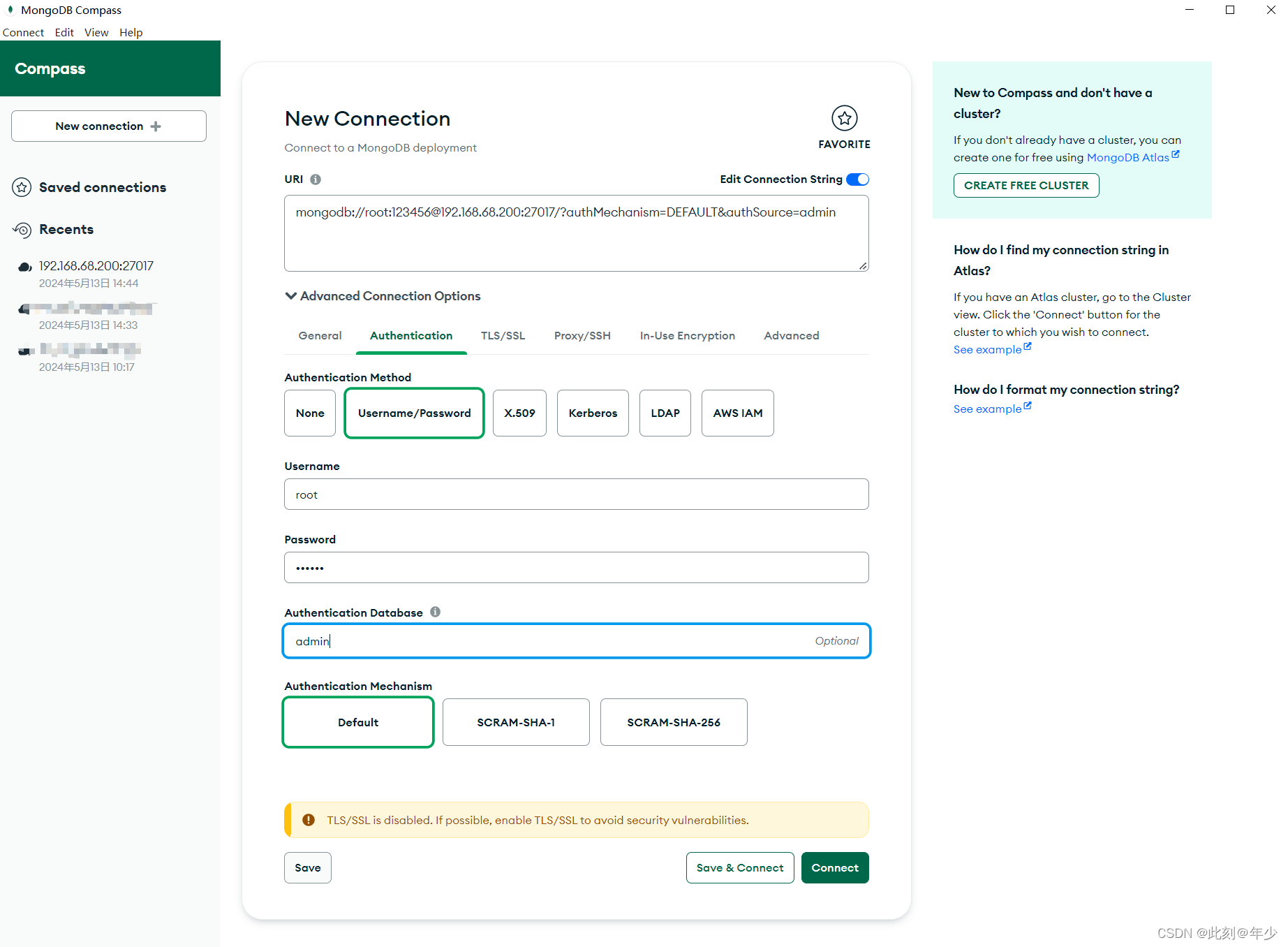The image size is (1288, 947).
Task: Click the MongoDB leaf icon in title bar
Action: click(x=10, y=10)
